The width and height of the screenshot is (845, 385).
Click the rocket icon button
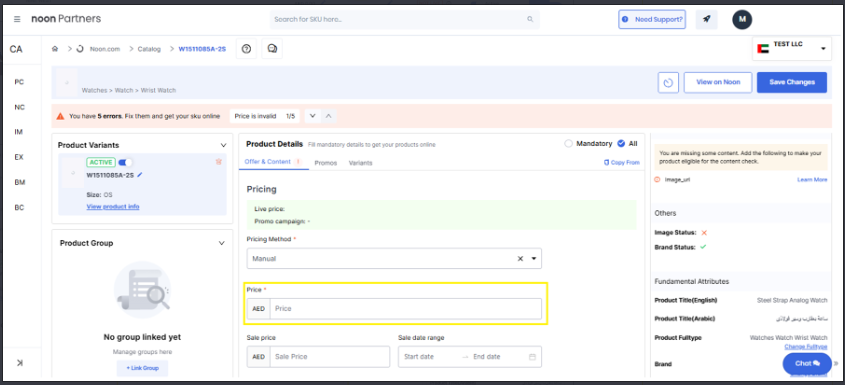[707, 19]
